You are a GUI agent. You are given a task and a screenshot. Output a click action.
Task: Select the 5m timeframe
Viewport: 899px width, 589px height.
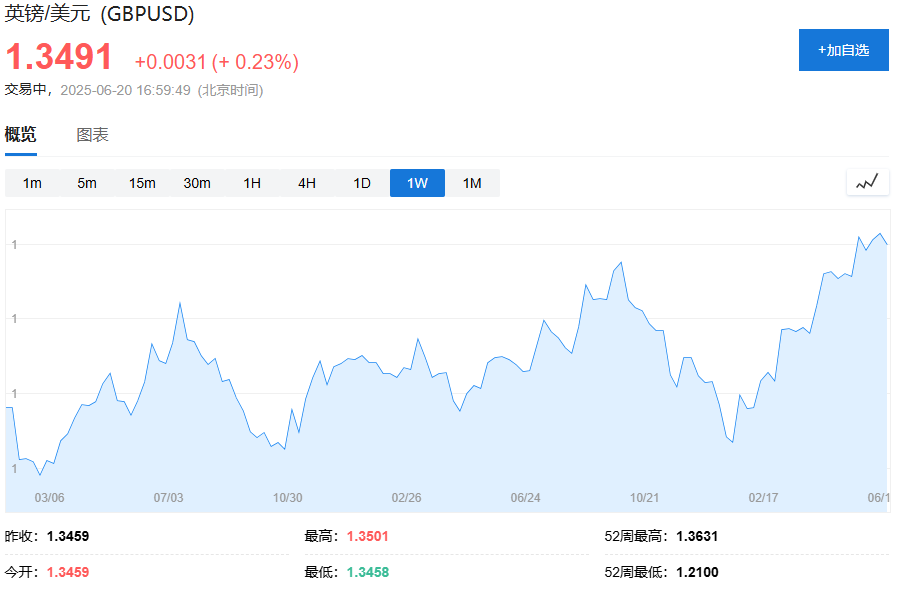(x=87, y=183)
